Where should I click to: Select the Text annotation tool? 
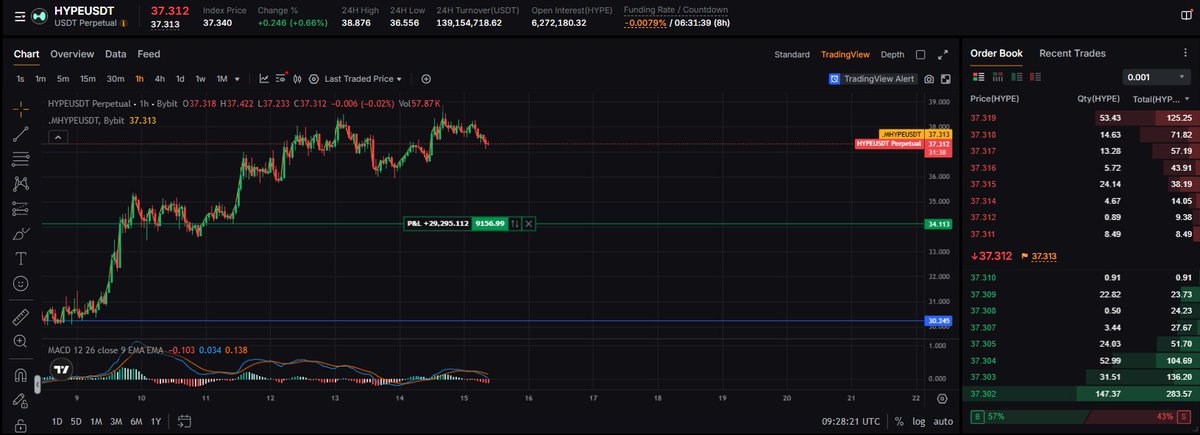click(20, 259)
